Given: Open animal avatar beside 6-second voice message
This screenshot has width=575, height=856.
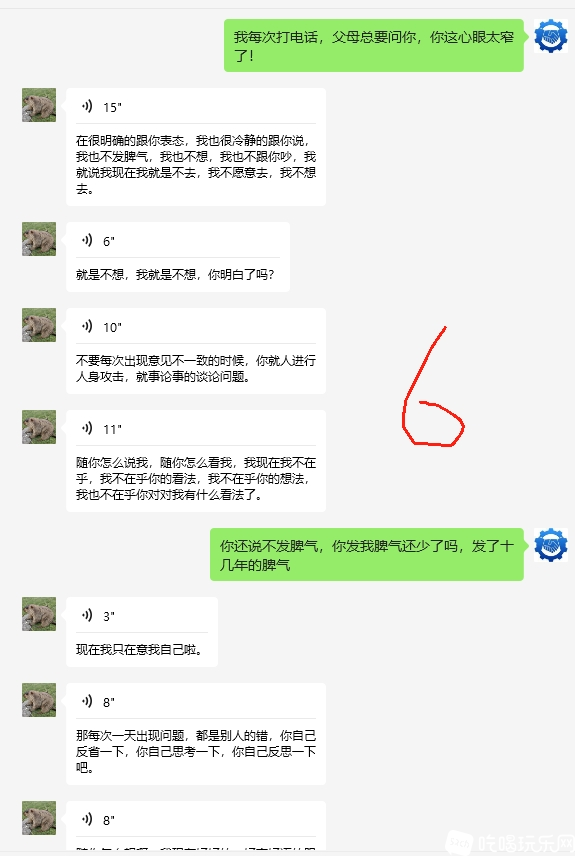Looking at the screenshot, I should [39, 239].
